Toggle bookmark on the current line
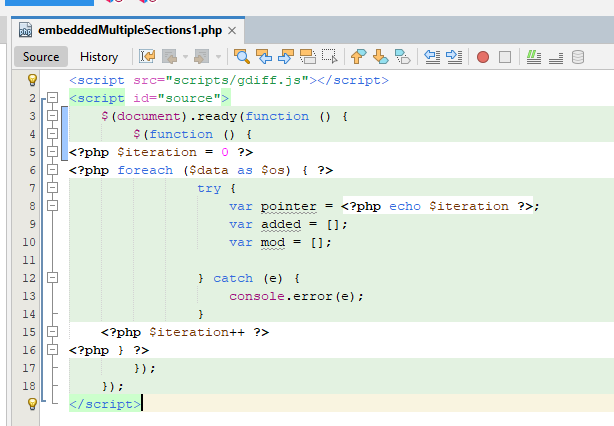This screenshot has height=426, width=614. 403,57
